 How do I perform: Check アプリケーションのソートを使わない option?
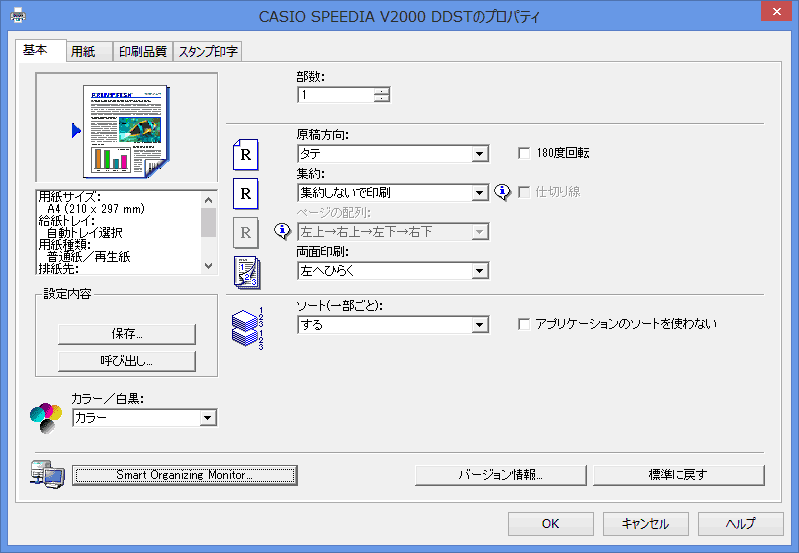tap(524, 324)
